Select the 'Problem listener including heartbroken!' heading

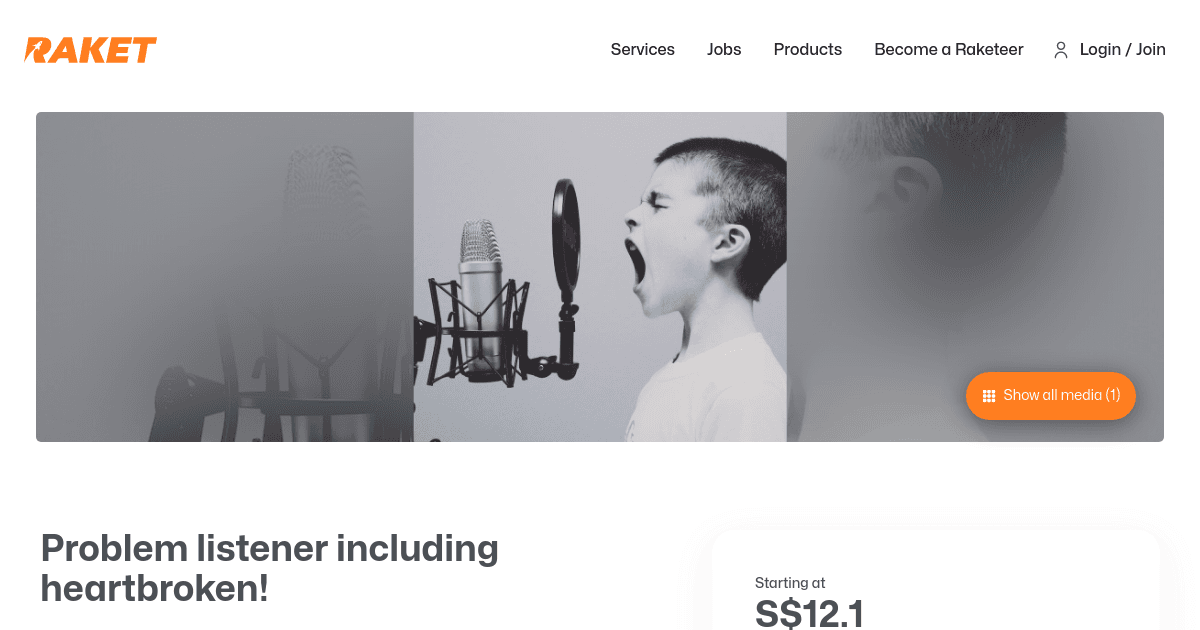(270, 568)
